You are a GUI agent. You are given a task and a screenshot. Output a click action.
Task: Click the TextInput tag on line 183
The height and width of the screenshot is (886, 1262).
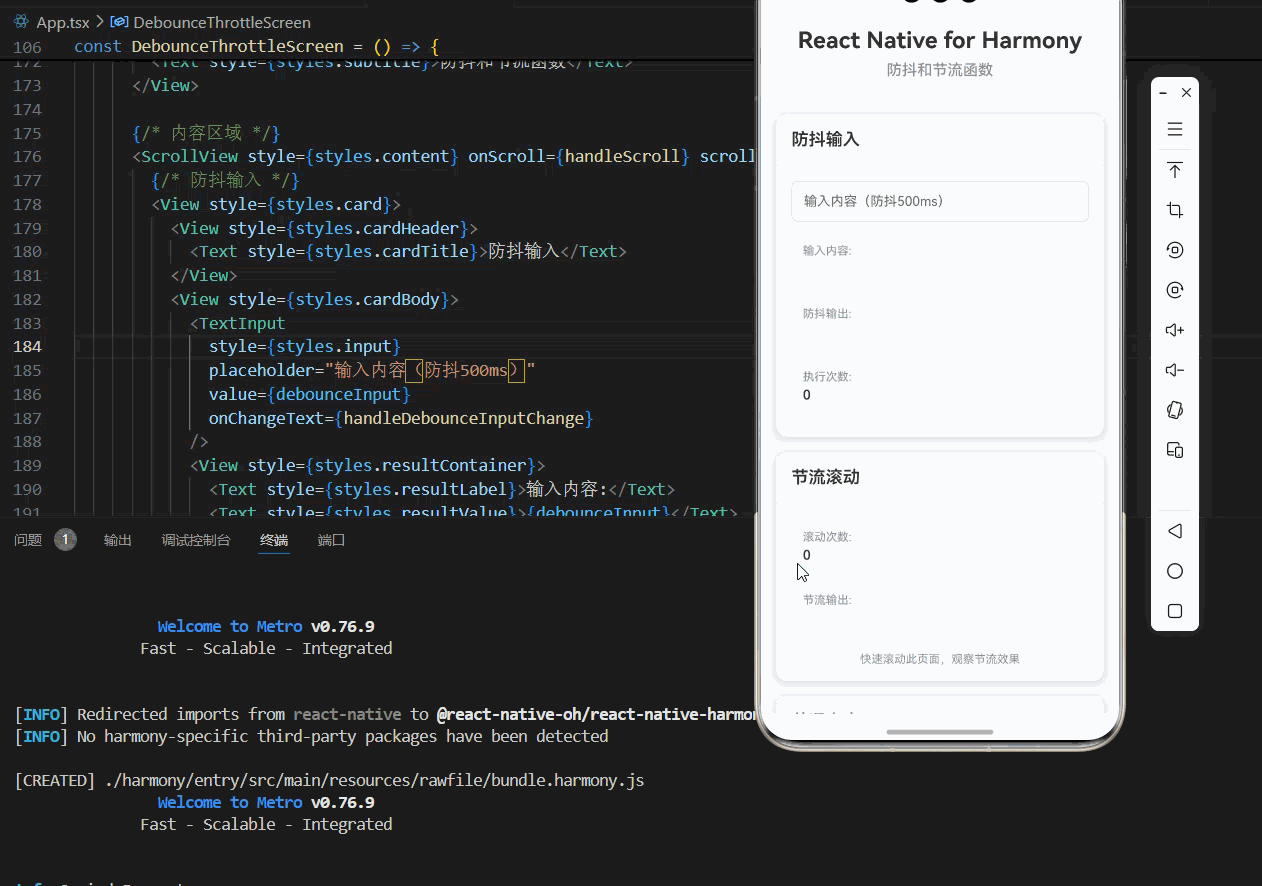[x=242, y=323]
